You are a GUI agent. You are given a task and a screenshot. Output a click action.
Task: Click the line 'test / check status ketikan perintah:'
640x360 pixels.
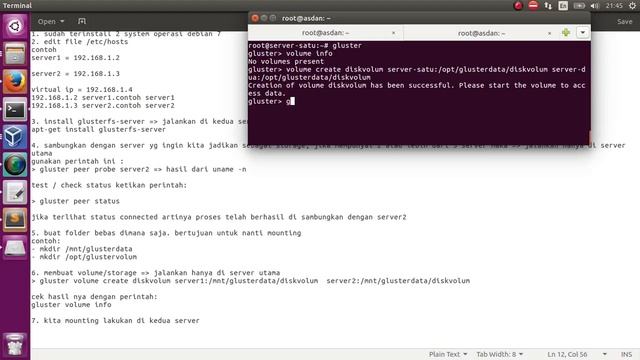pyautogui.click(x=109, y=185)
